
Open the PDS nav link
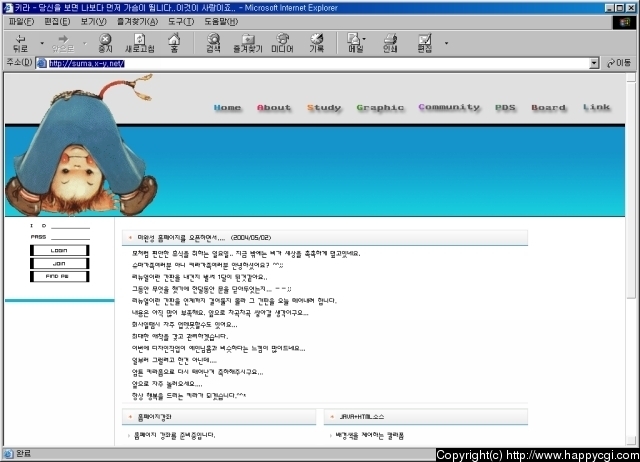[505, 108]
